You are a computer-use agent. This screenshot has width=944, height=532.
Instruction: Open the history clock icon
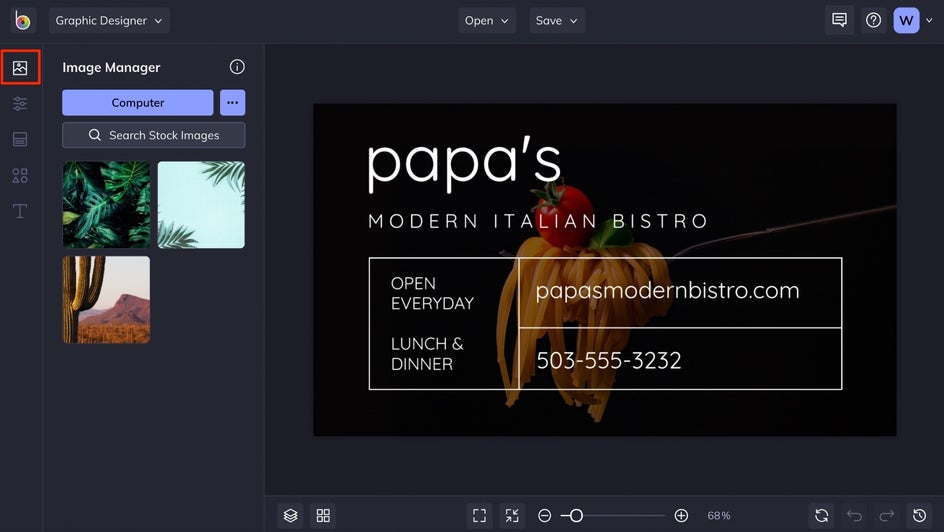point(919,515)
